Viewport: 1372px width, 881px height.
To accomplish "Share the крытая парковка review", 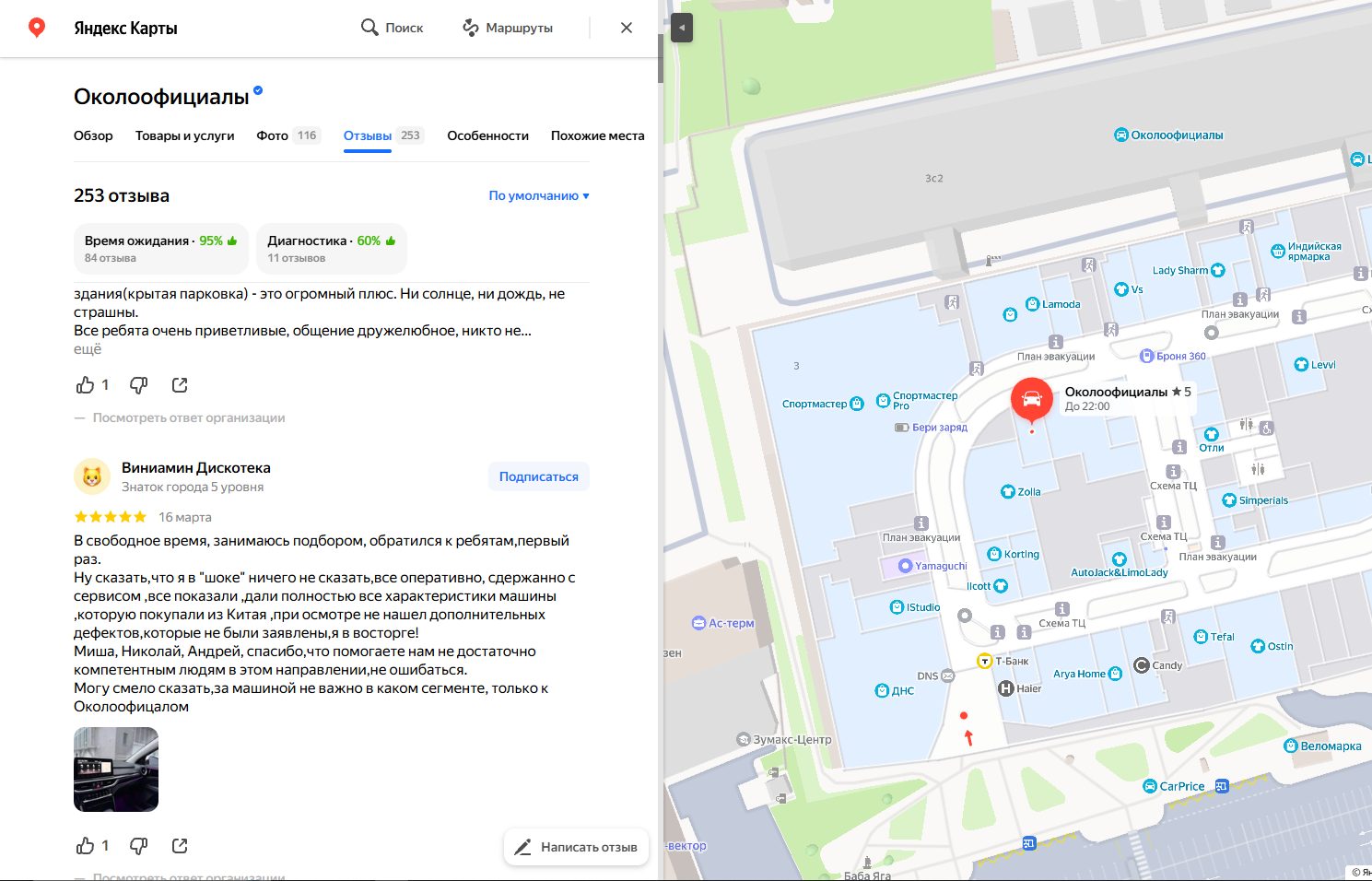I will (180, 385).
